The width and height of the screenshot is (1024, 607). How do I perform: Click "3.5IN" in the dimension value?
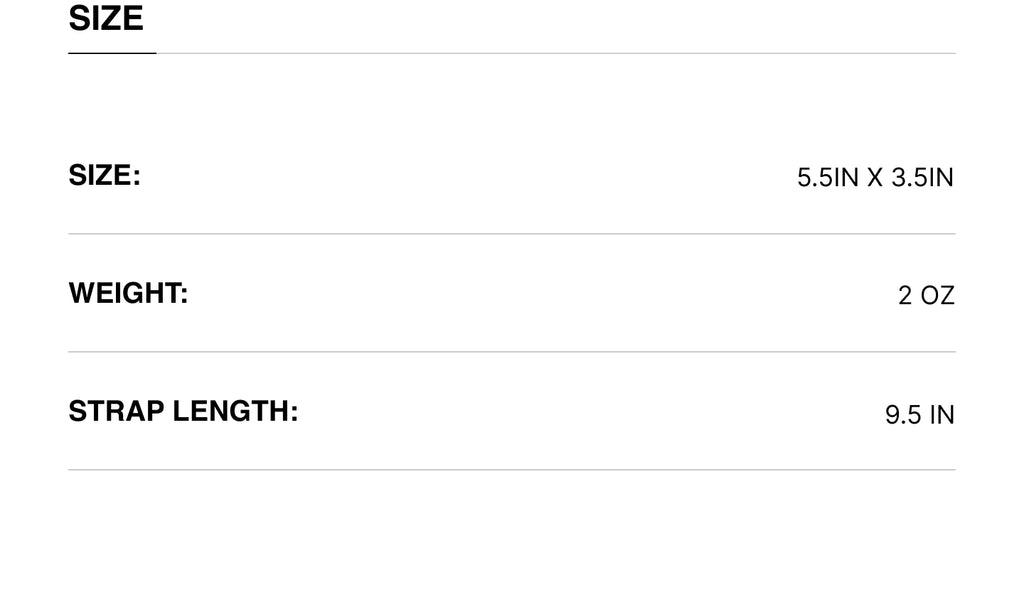(922, 178)
